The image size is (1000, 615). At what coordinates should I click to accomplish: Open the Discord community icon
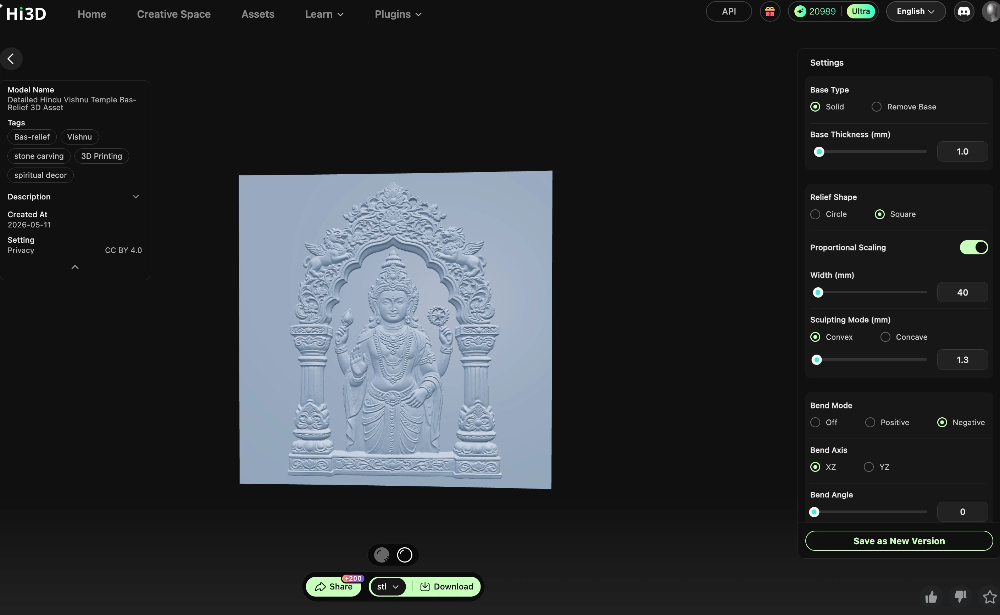coord(964,11)
